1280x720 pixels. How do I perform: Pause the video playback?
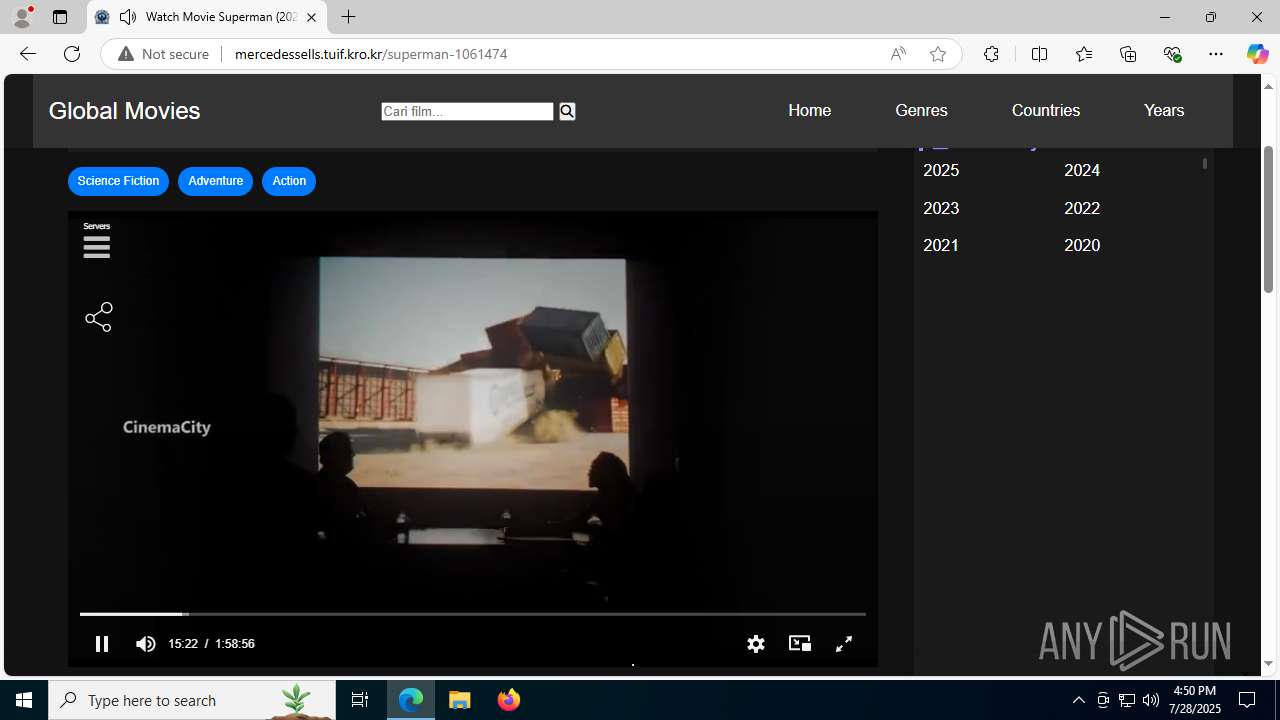[101, 644]
